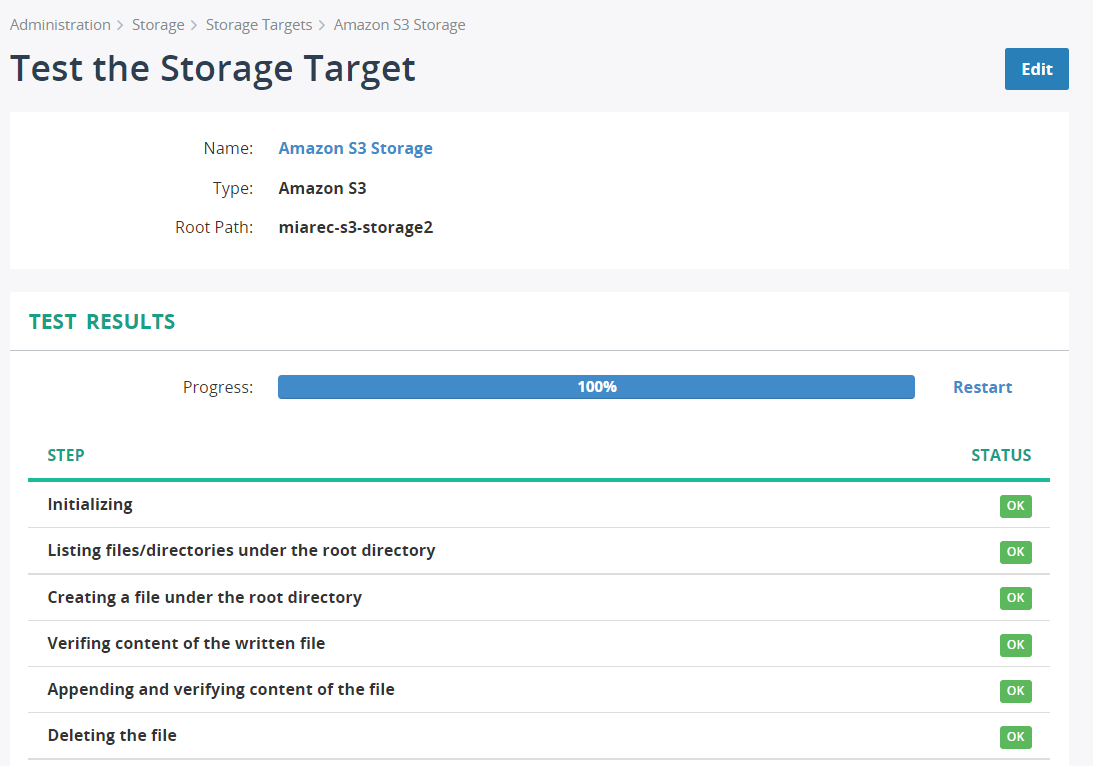The width and height of the screenshot is (1093, 766).
Task: Click the OK status for Initializing
Action: [1016, 506]
